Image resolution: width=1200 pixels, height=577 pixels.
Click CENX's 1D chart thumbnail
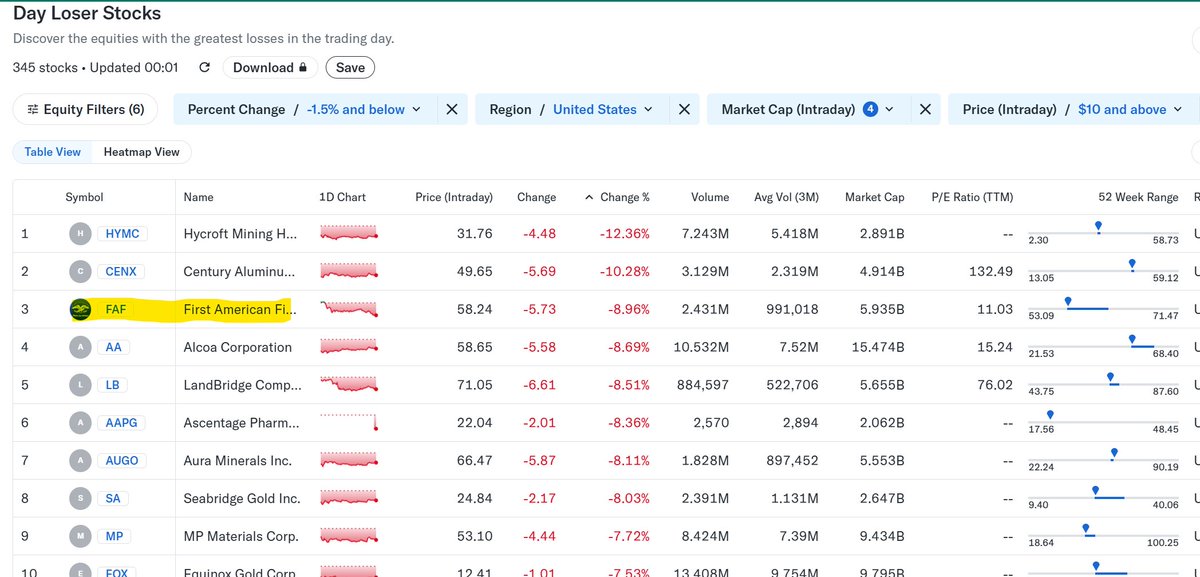click(x=348, y=271)
